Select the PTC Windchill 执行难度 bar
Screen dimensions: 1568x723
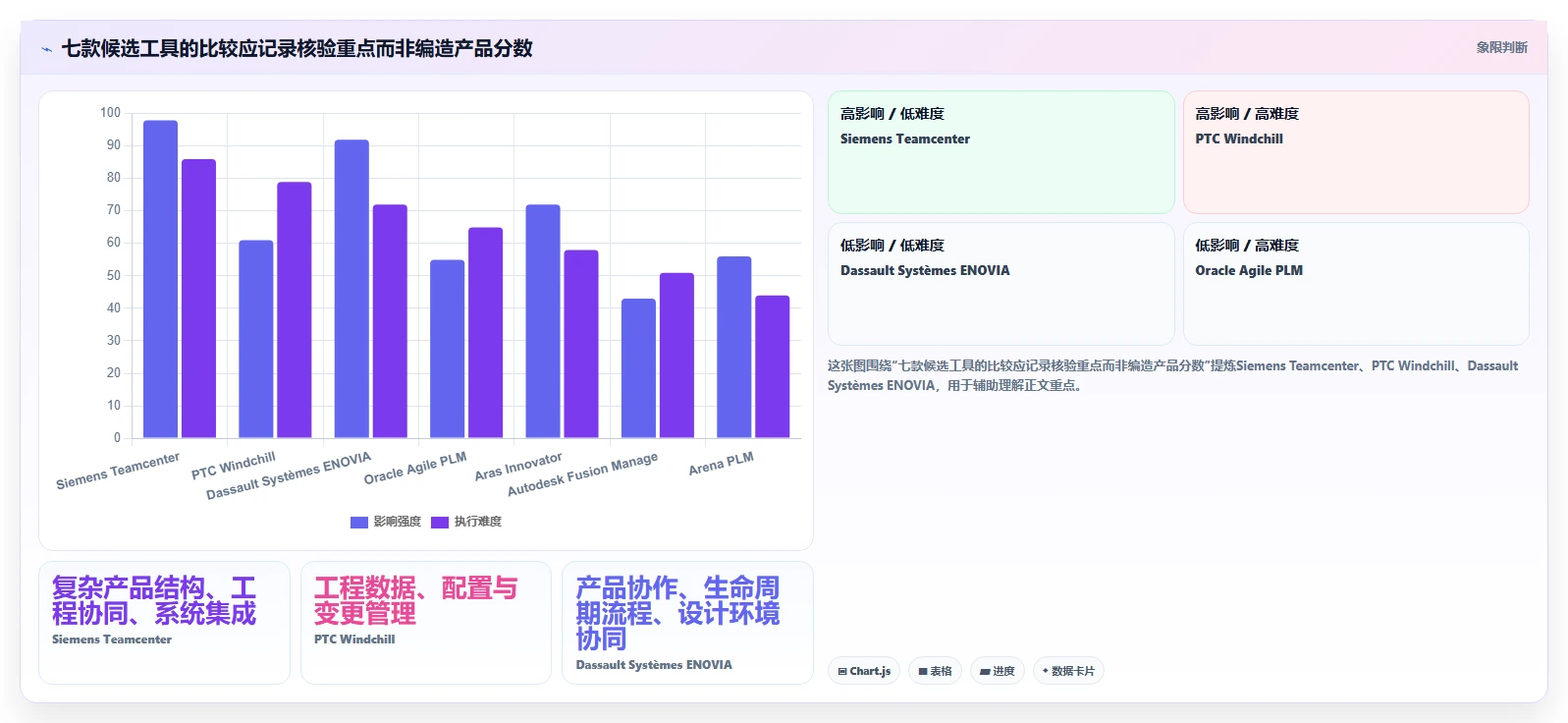click(x=295, y=309)
